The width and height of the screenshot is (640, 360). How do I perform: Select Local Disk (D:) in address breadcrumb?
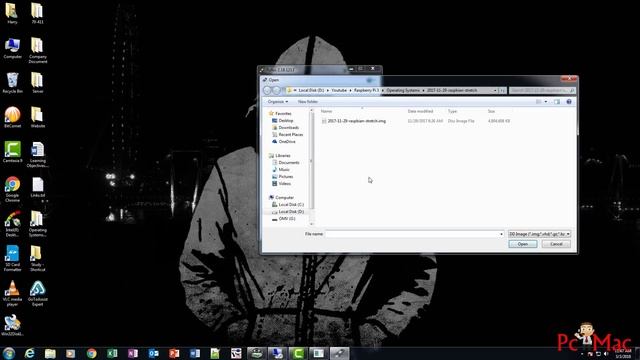coord(311,90)
